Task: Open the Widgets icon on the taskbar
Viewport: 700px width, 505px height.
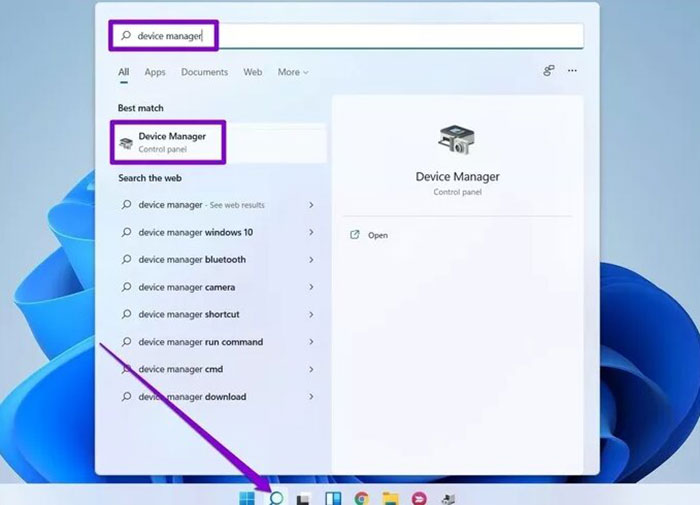Action: (x=333, y=498)
